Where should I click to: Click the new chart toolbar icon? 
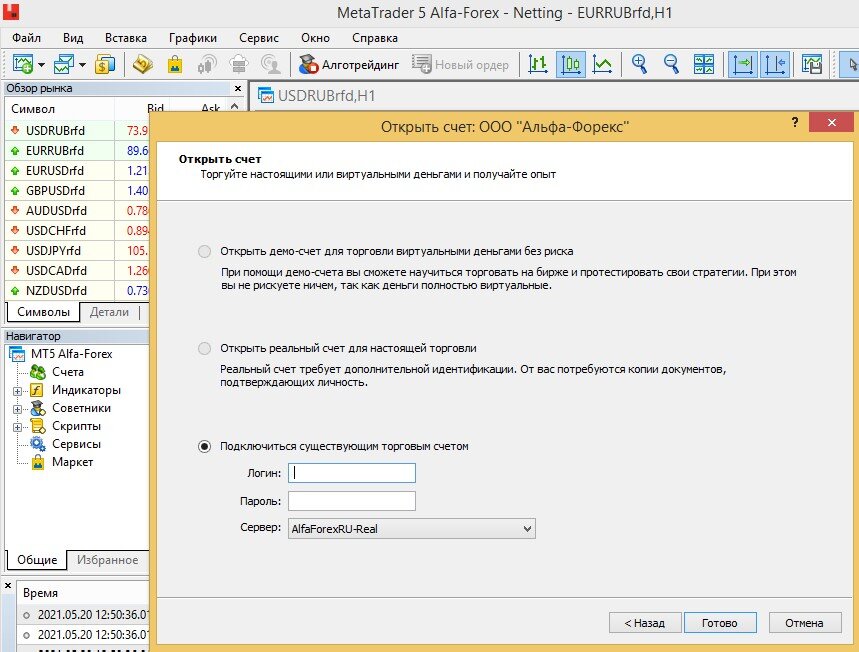[x=22, y=64]
